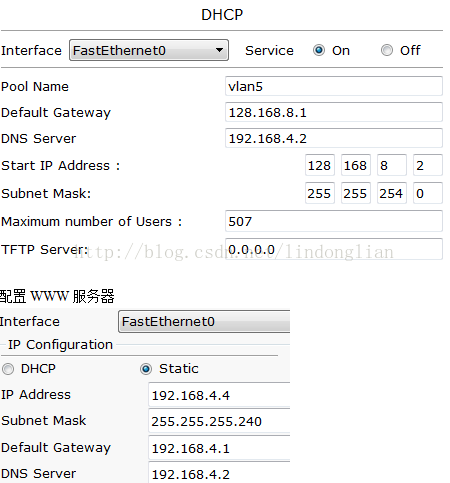Screen dimensions: 450x483
Task: Expand the WWW server Interface dropdown
Action: [x=204, y=322]
